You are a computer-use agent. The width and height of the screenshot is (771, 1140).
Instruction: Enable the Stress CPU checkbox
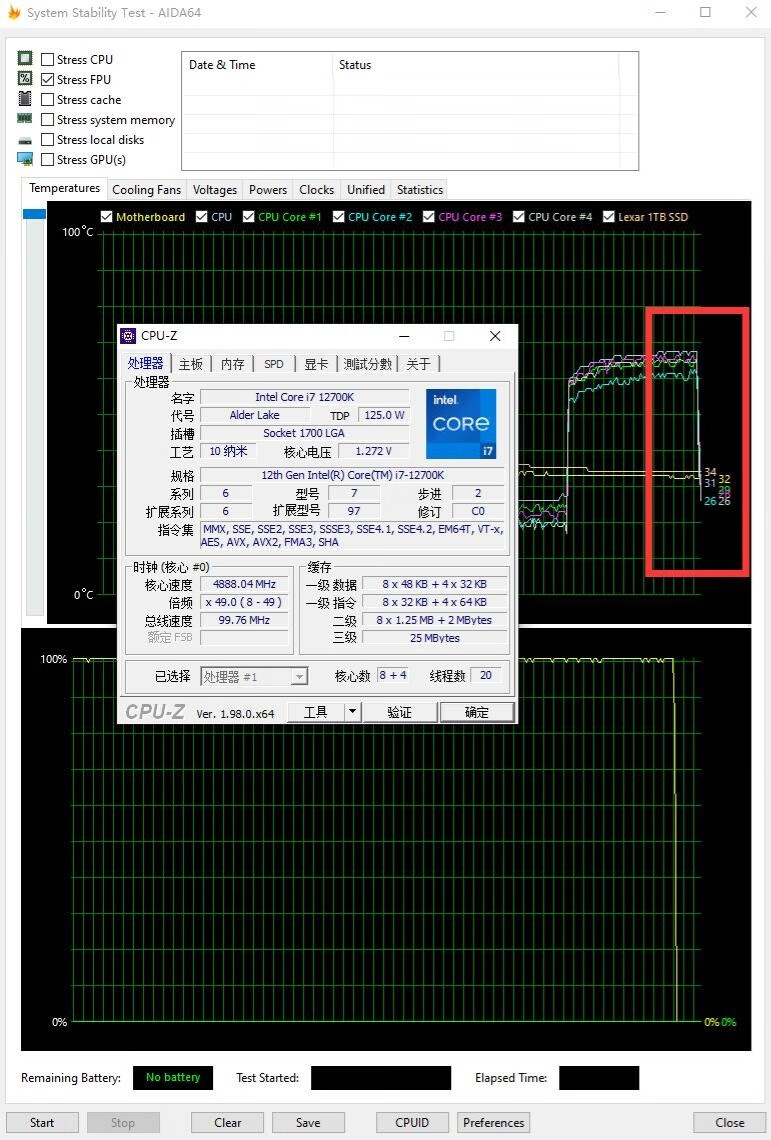point(47,60)
